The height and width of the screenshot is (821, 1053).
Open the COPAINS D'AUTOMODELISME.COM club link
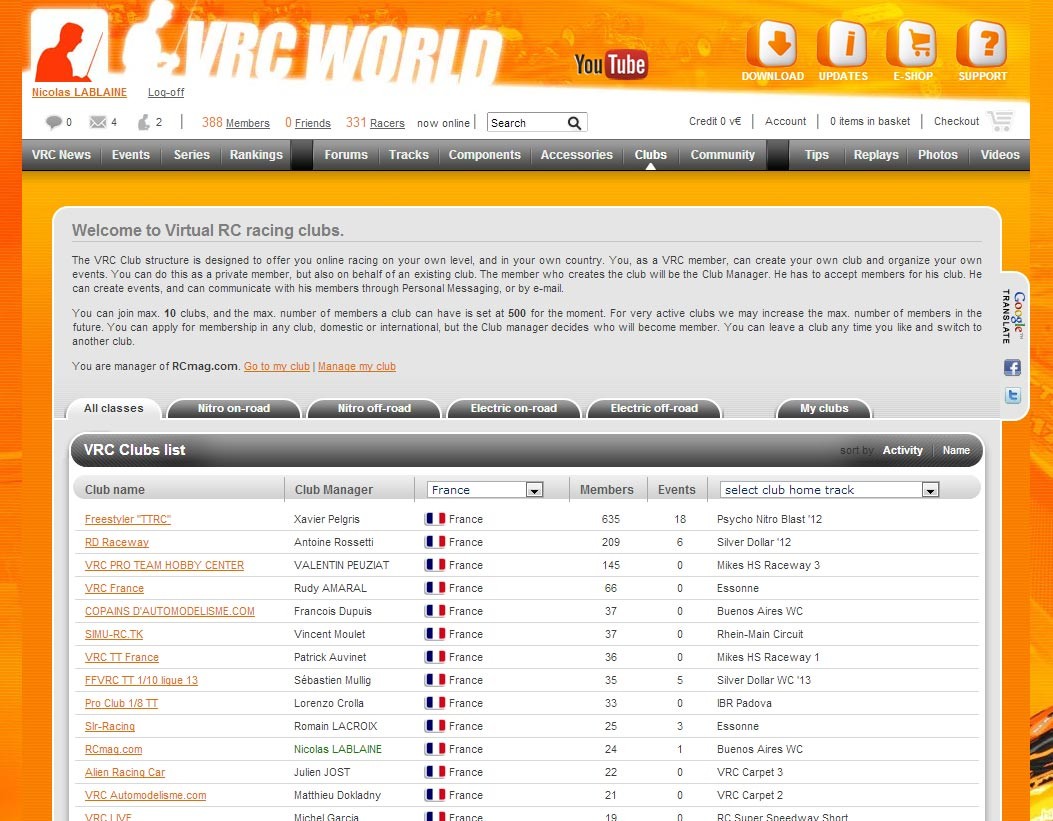click(170, 612)
